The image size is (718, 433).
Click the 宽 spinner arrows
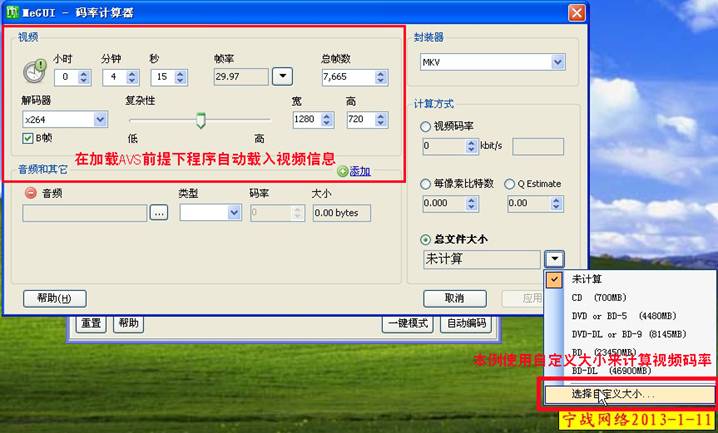click(327, 120)
